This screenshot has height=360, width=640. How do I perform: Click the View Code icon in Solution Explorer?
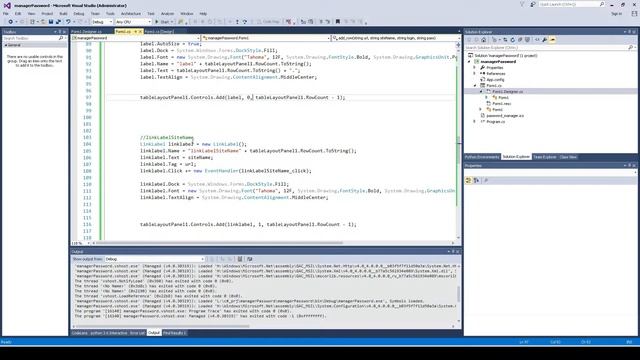tap(537, 40)
